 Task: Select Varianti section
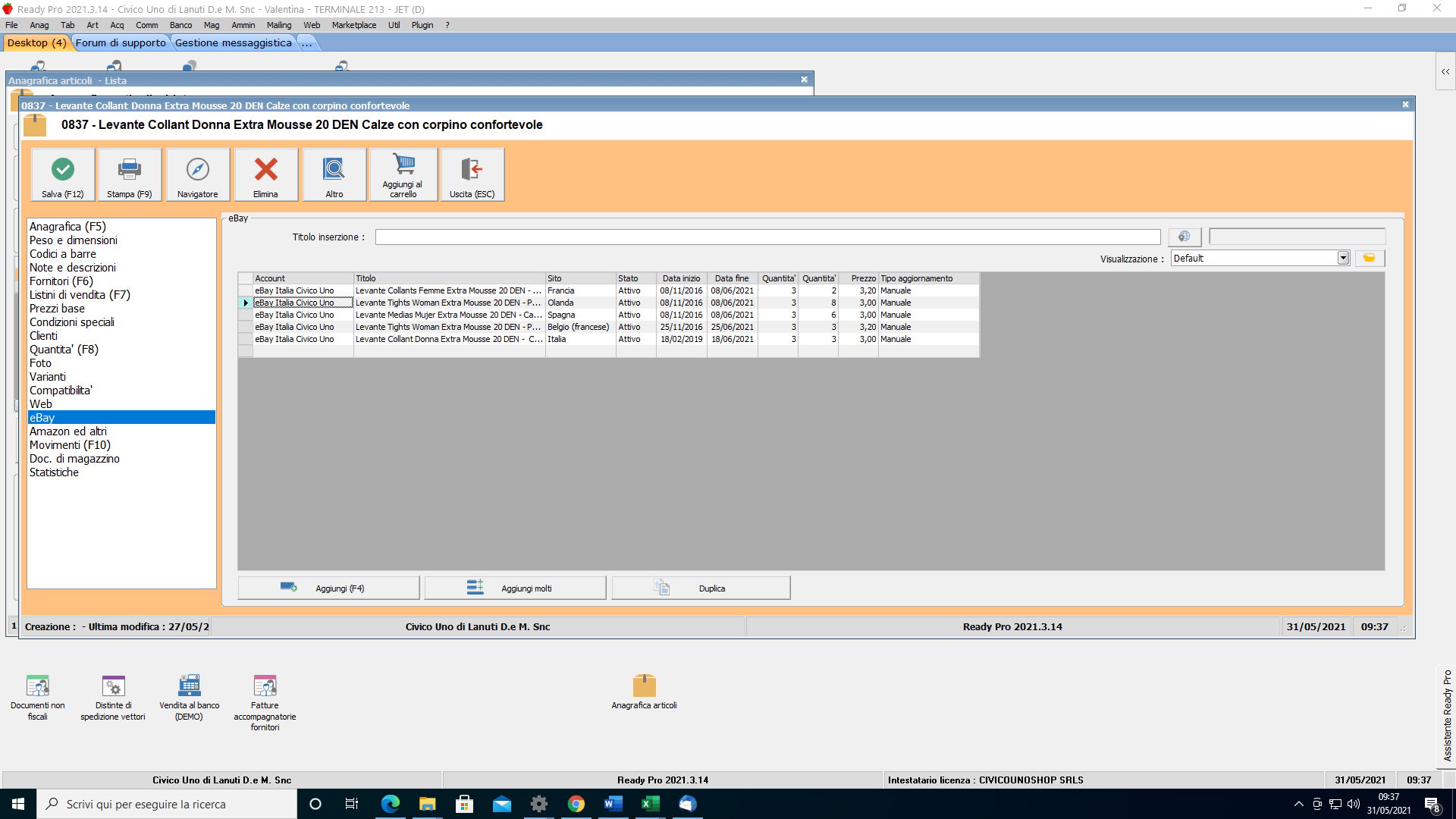tap(121, 377)
